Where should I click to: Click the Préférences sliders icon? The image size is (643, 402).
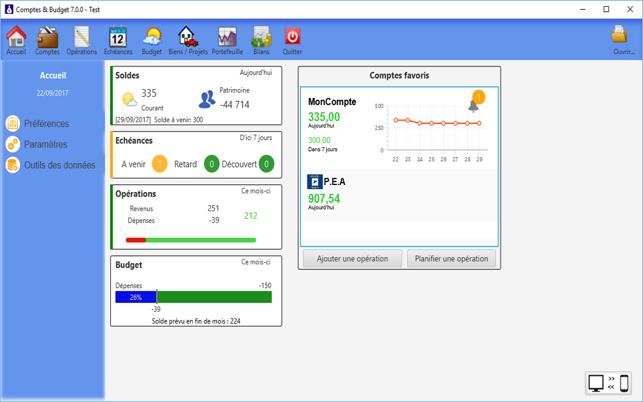[x=13, y=123]
